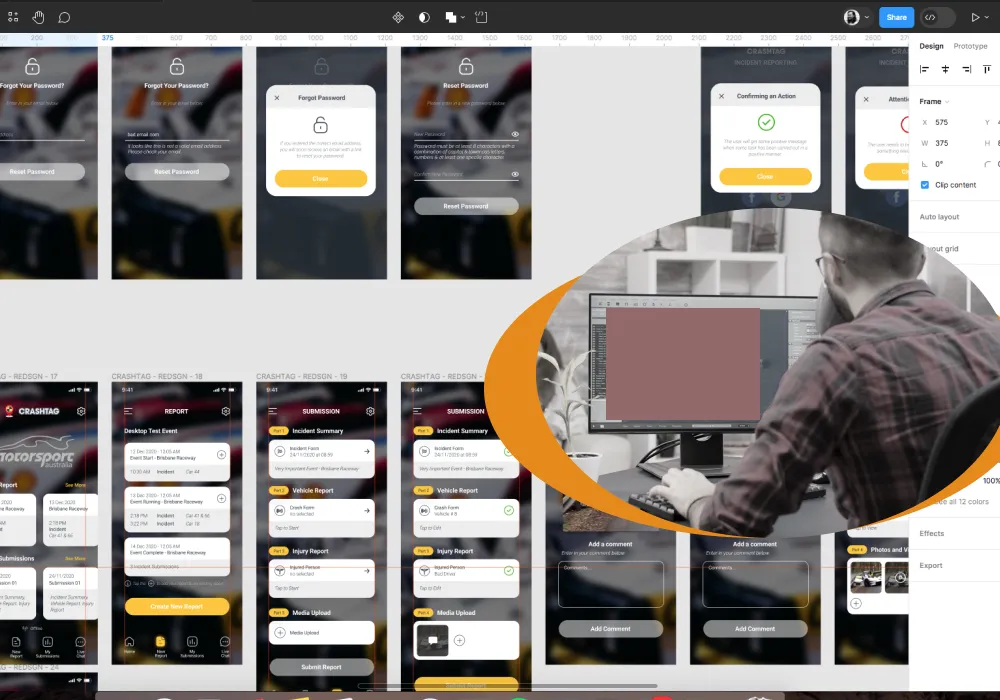This screenshot has height=700, width=1000.
Task: Select the Hand tool
Action: coord(38,17)
